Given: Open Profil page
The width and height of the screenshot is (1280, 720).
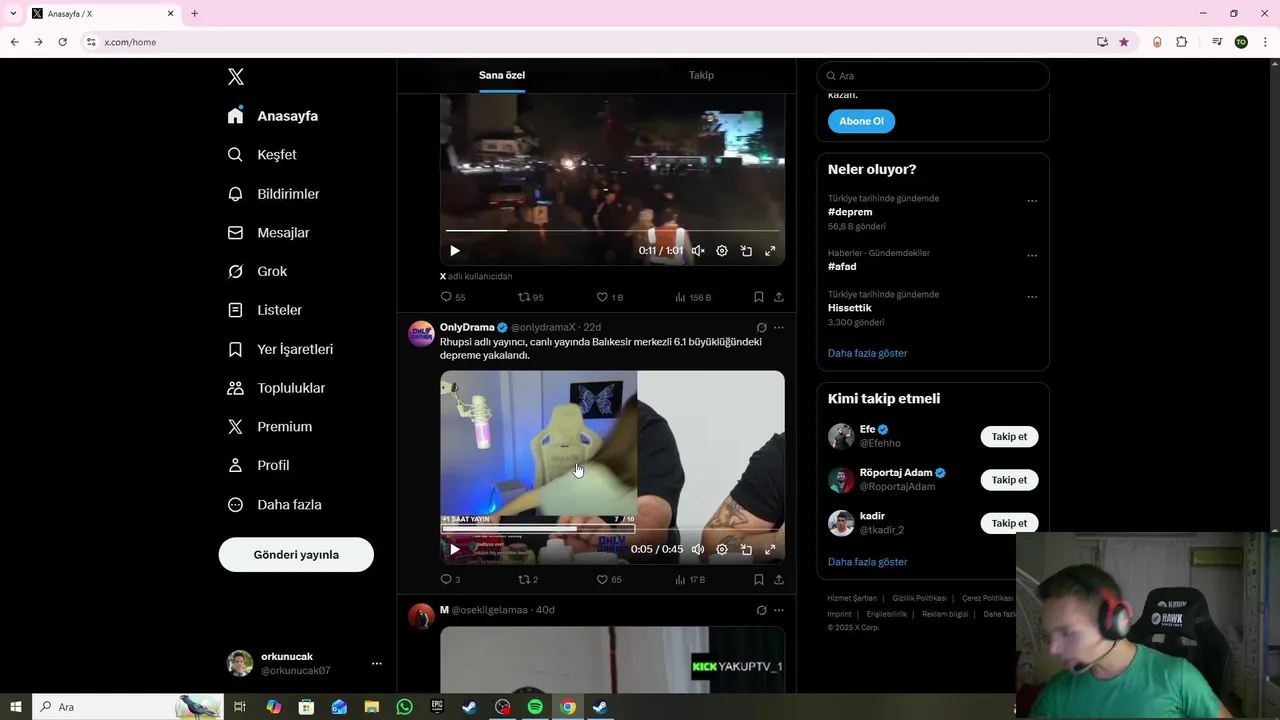Looking at the screenshot, I should (258, 466).
